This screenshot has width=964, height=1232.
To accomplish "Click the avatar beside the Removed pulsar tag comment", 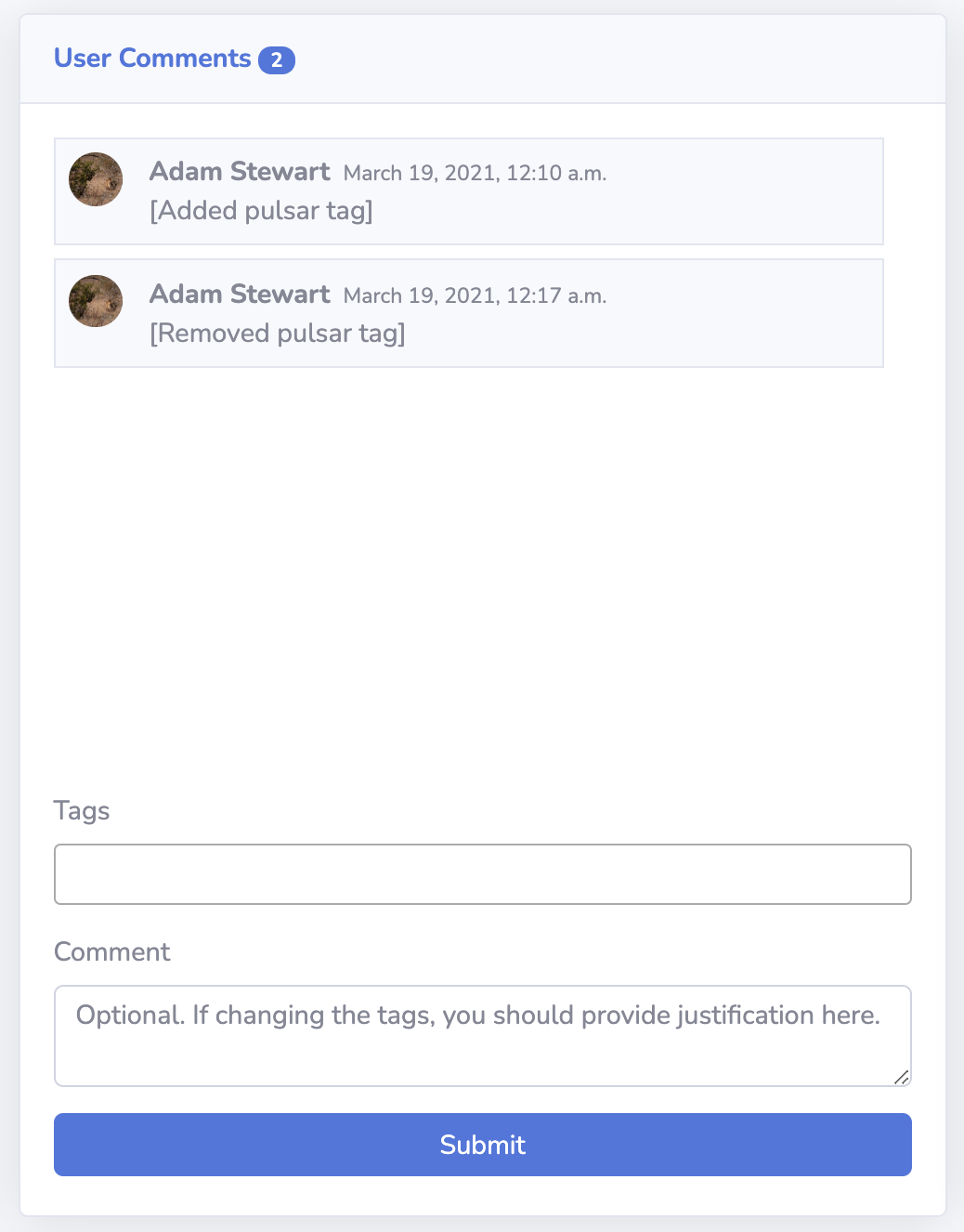I will (x=96, y=301).
